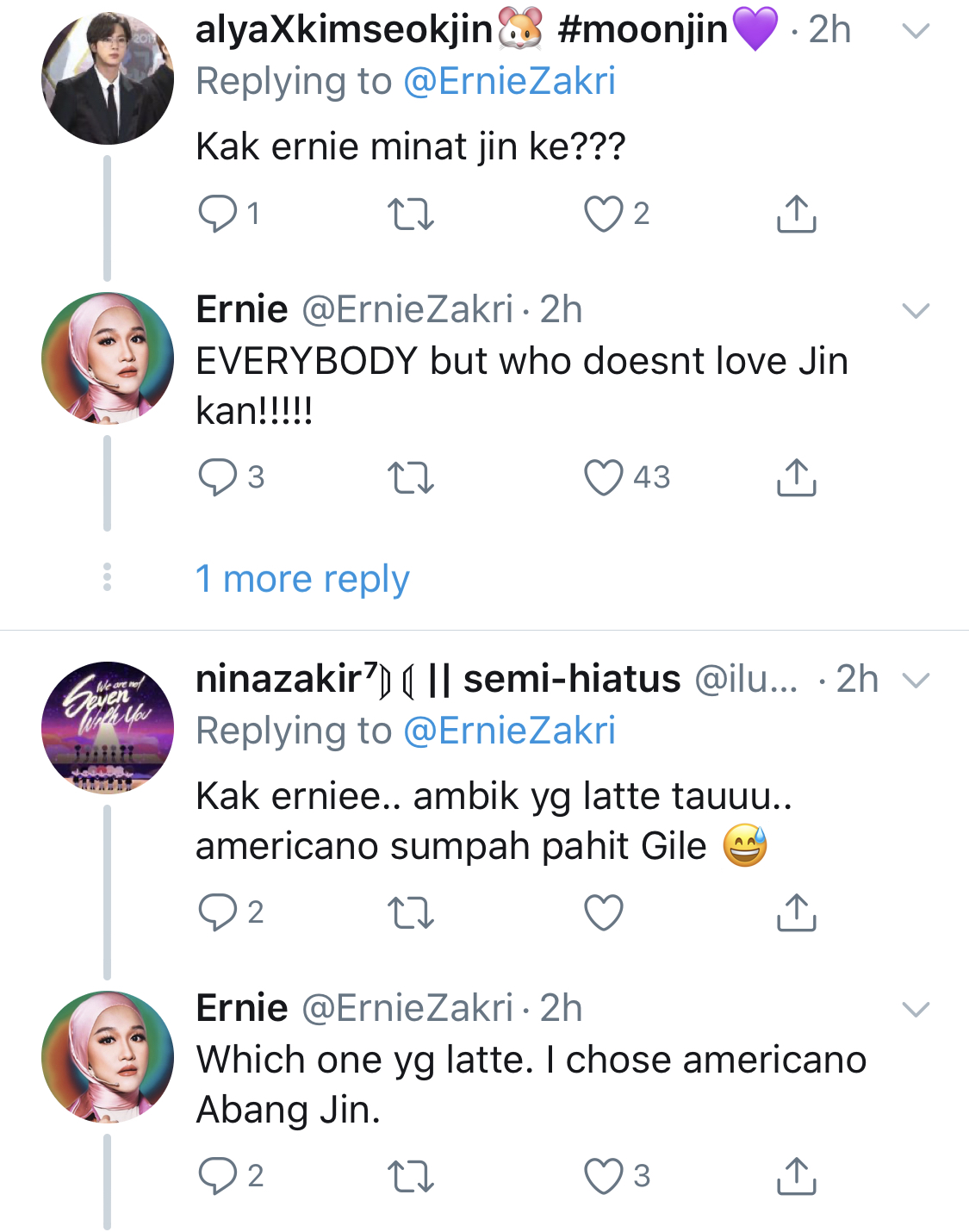The height and width of the screenshot is (1232, 969).
Task: Open alyaXkimseokjin's profile avatar
Action: click(108, 78)
